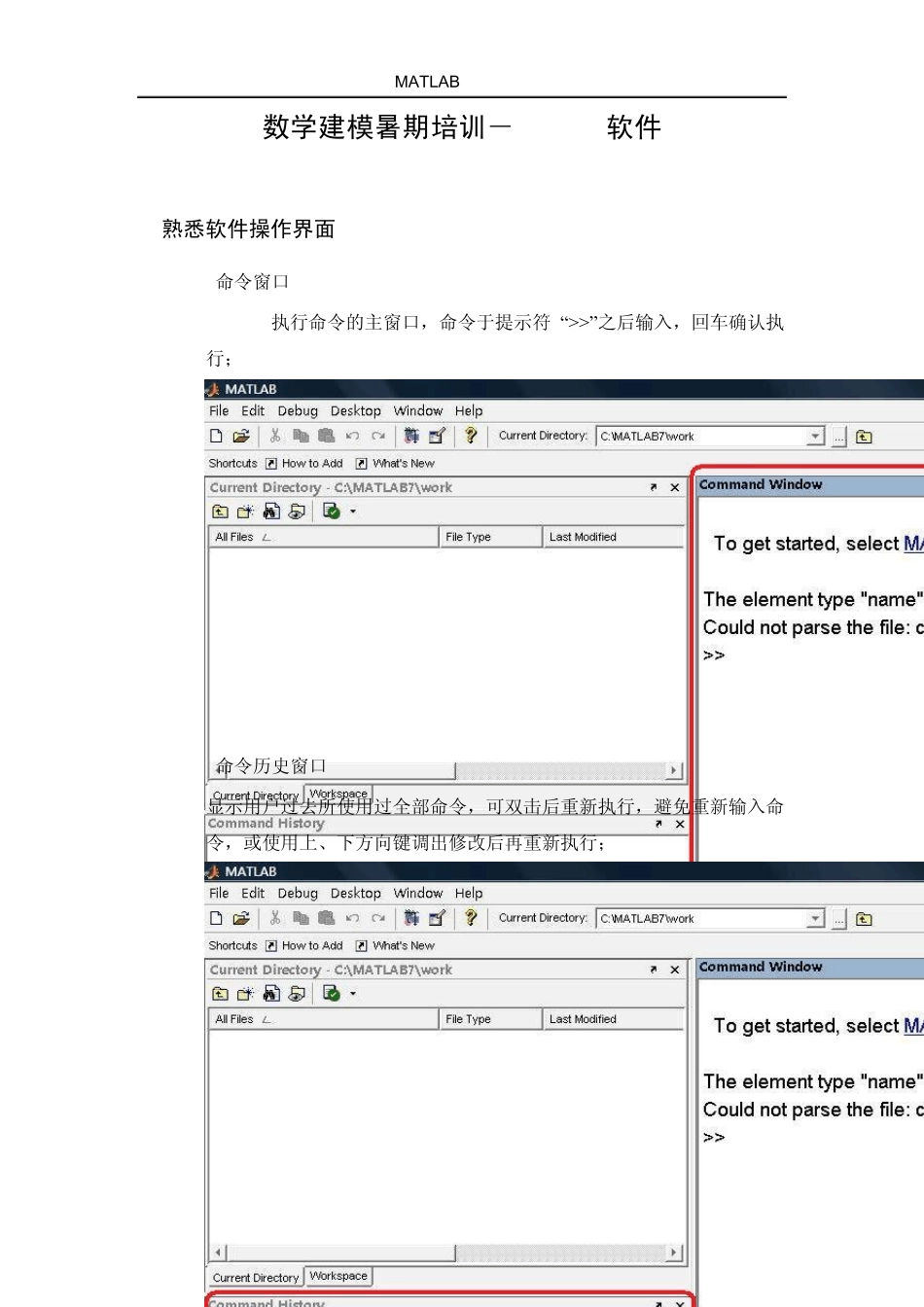Click Find Files binoculars, second Current Directory panel
Image resolution: width=924 pixels, height=1307 pixels.
coord(271,993)
